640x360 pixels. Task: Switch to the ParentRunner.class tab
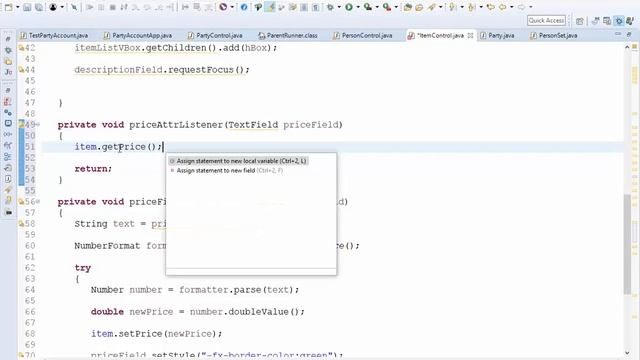[x=288, y=36]
